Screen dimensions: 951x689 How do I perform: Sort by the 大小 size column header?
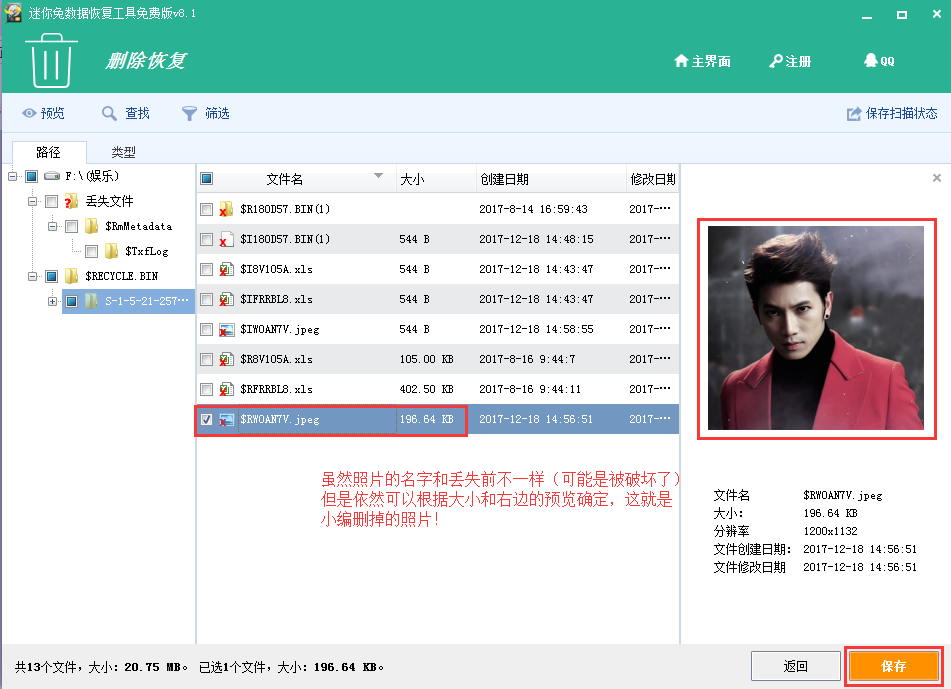pos(436,179)
